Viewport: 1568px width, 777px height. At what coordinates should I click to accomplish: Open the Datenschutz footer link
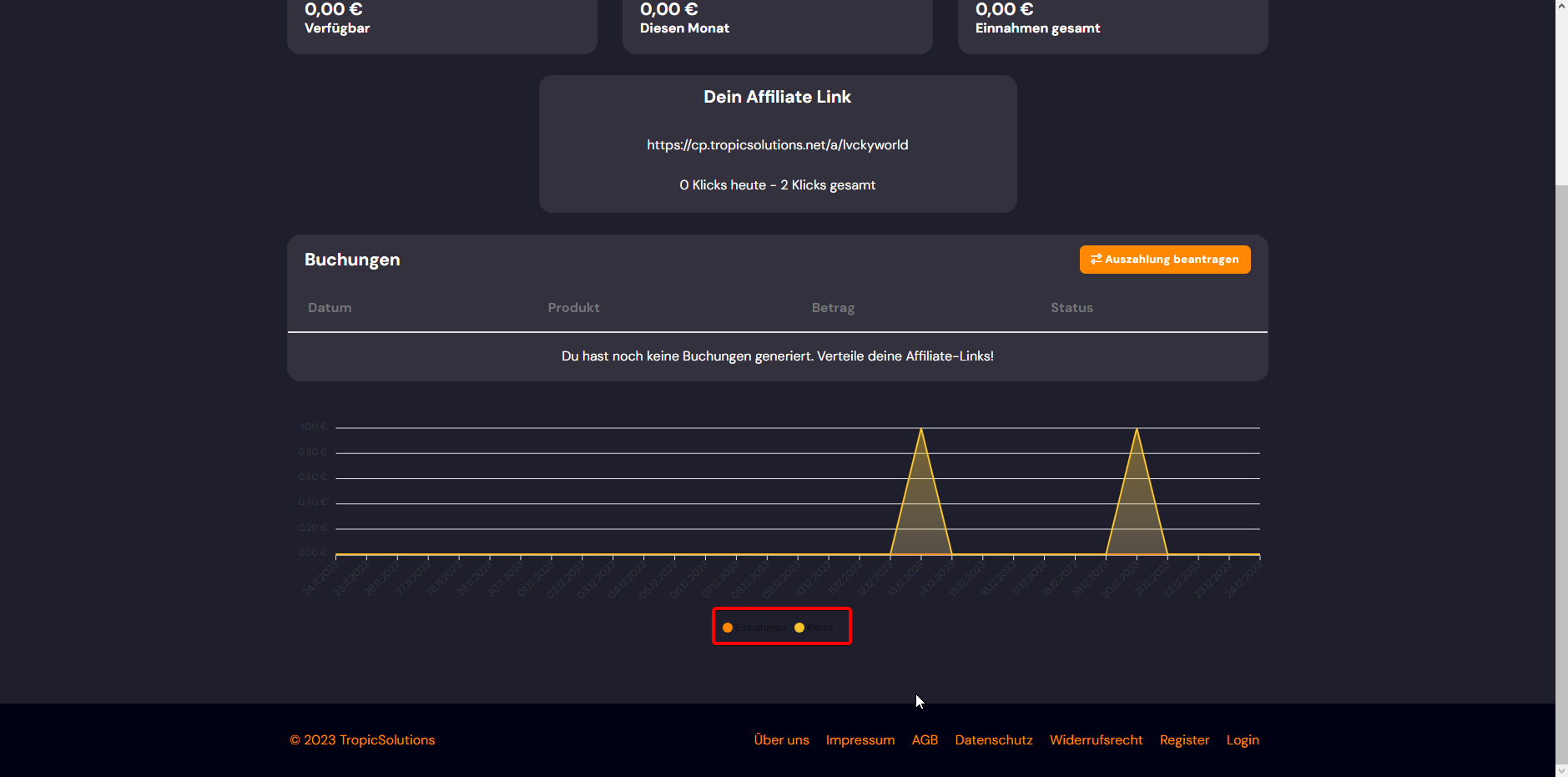click(x=993, y=740)
